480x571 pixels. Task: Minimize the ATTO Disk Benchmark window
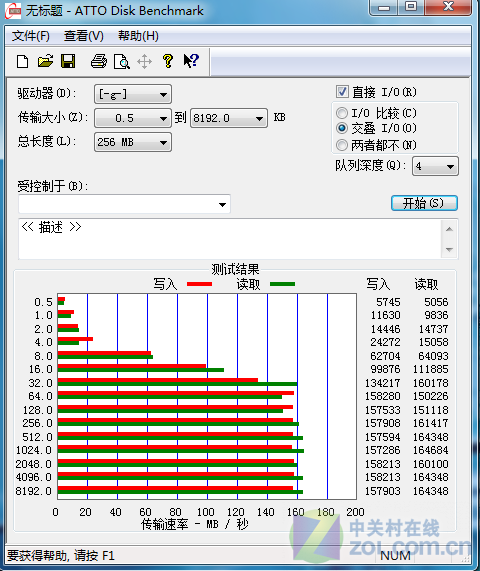pyautogui.click(x=384, y=7)
